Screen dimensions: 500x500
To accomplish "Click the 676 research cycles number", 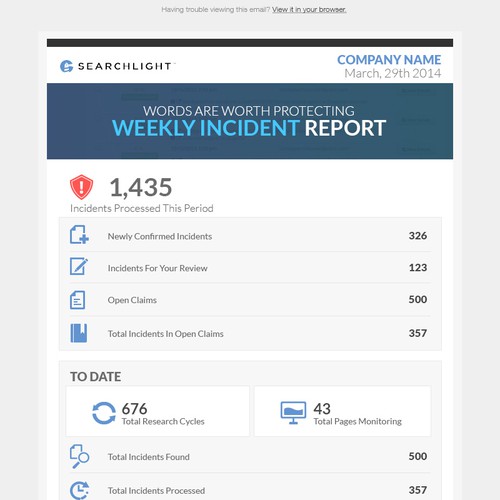I will point(134,409).
